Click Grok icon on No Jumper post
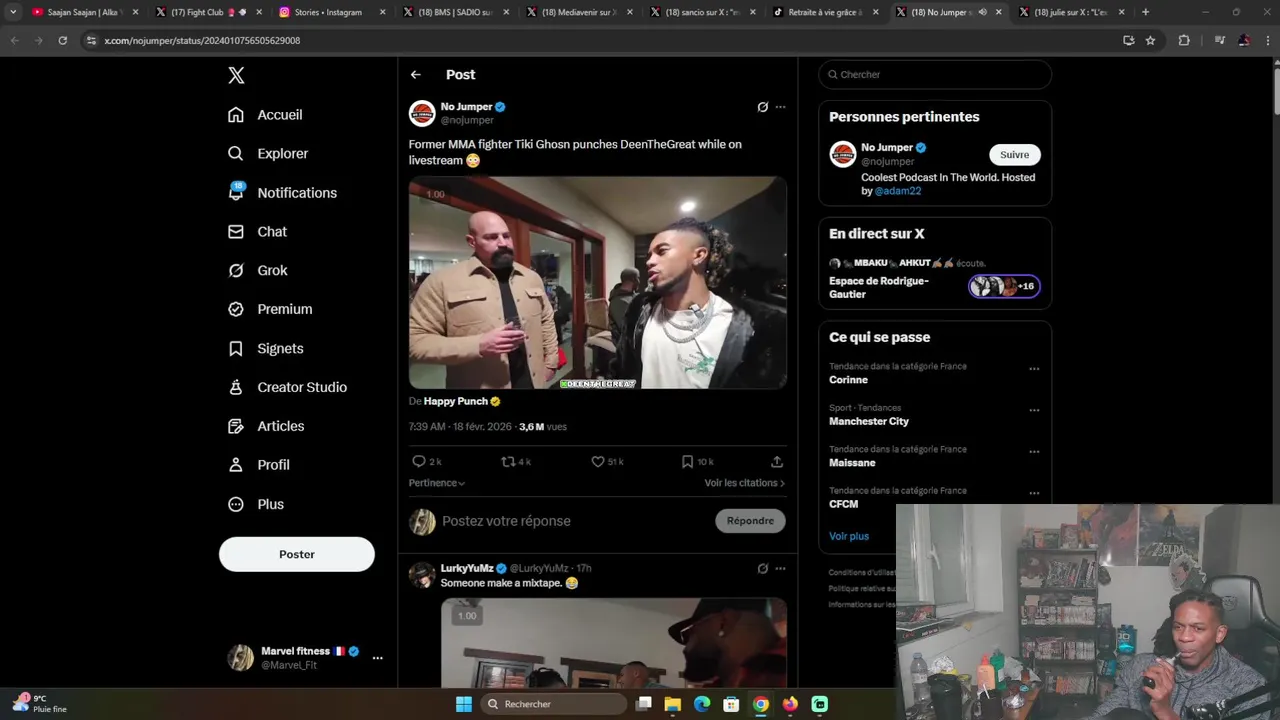Viewport: 1280px width, 720px height. [x=762, y=107]
